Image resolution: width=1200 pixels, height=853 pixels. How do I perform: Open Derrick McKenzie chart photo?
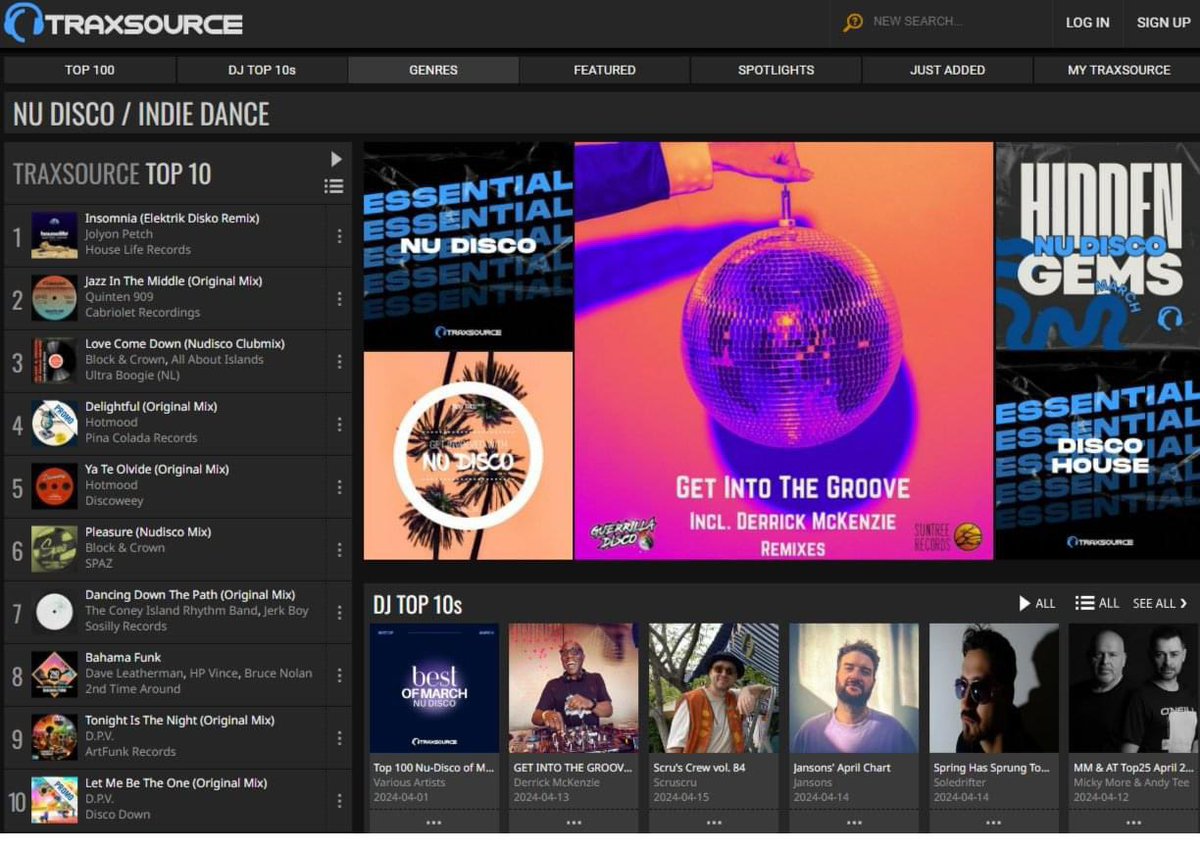pos(574,688)
